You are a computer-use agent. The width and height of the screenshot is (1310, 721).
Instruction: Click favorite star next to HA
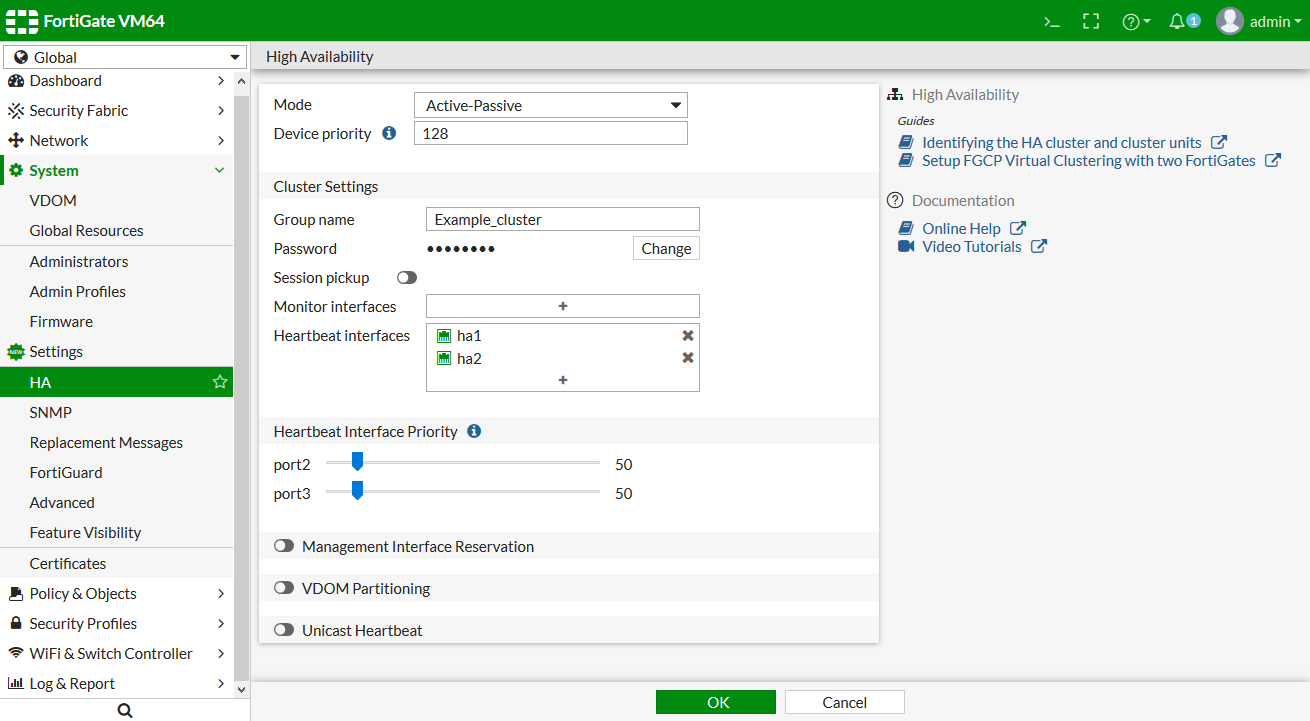click(220, 382)
